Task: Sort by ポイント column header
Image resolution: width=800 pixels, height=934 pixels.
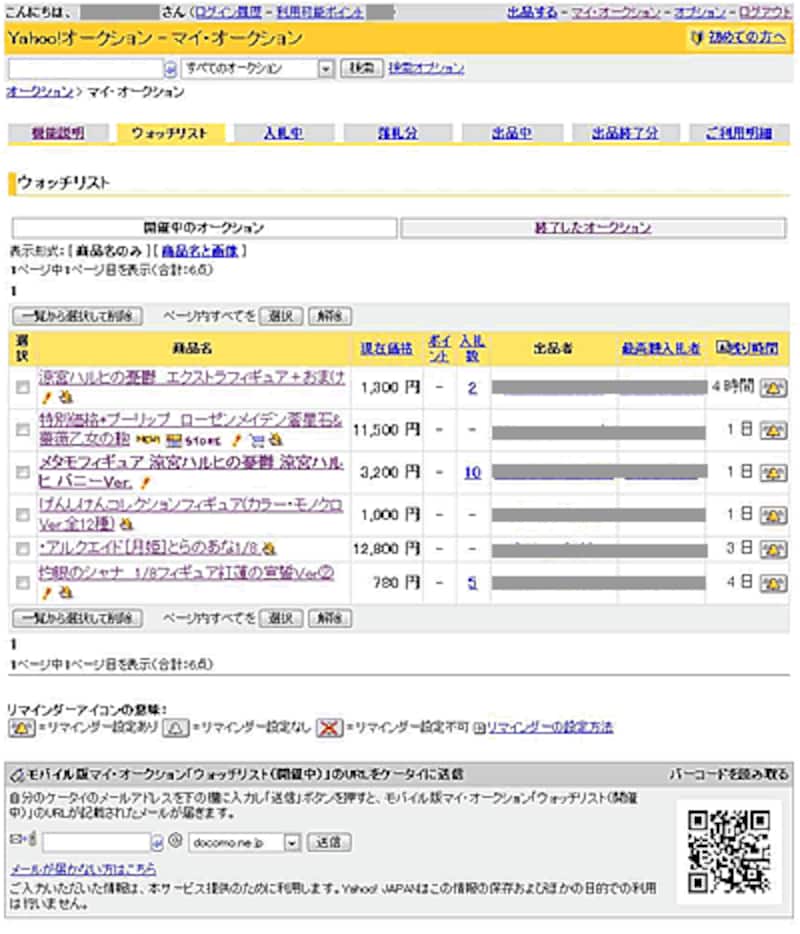Action: point(440,348)
